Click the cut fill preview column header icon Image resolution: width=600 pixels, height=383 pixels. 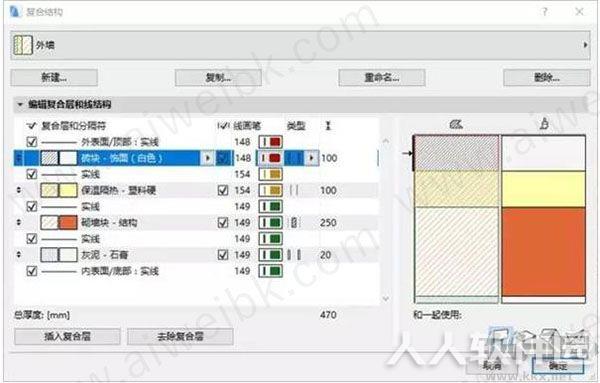456,124
